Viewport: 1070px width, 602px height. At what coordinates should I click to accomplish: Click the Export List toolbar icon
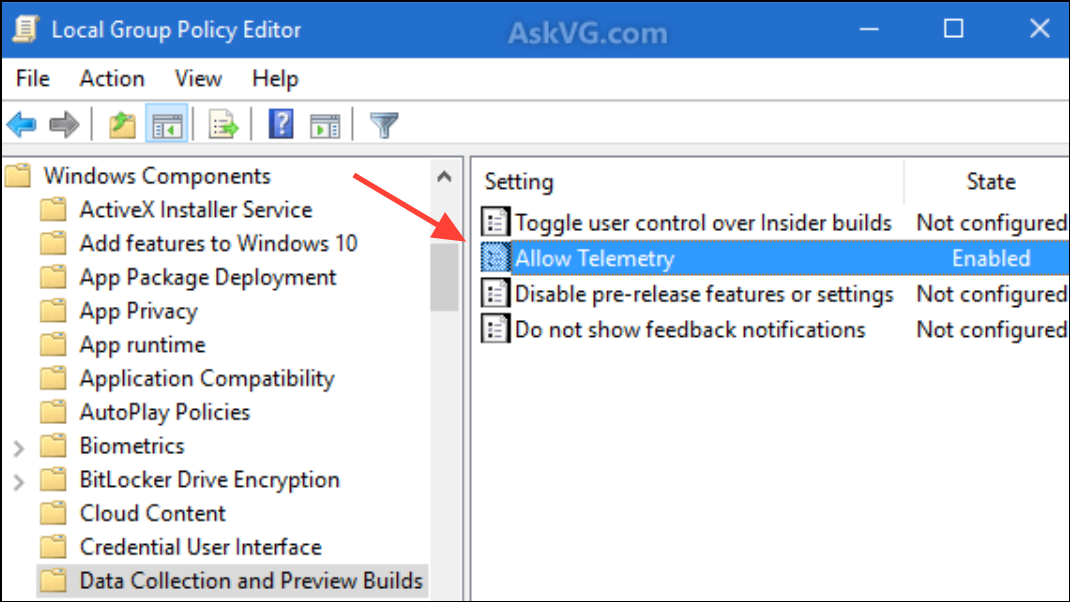[x=223, y=125]
